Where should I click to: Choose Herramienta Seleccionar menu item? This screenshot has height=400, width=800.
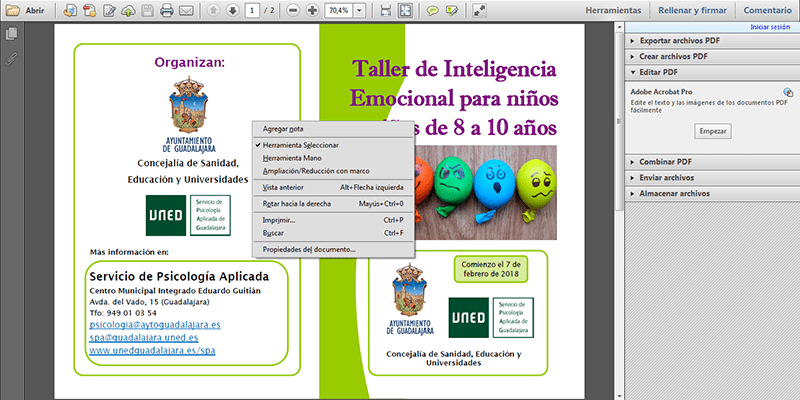tap(333, 145)
